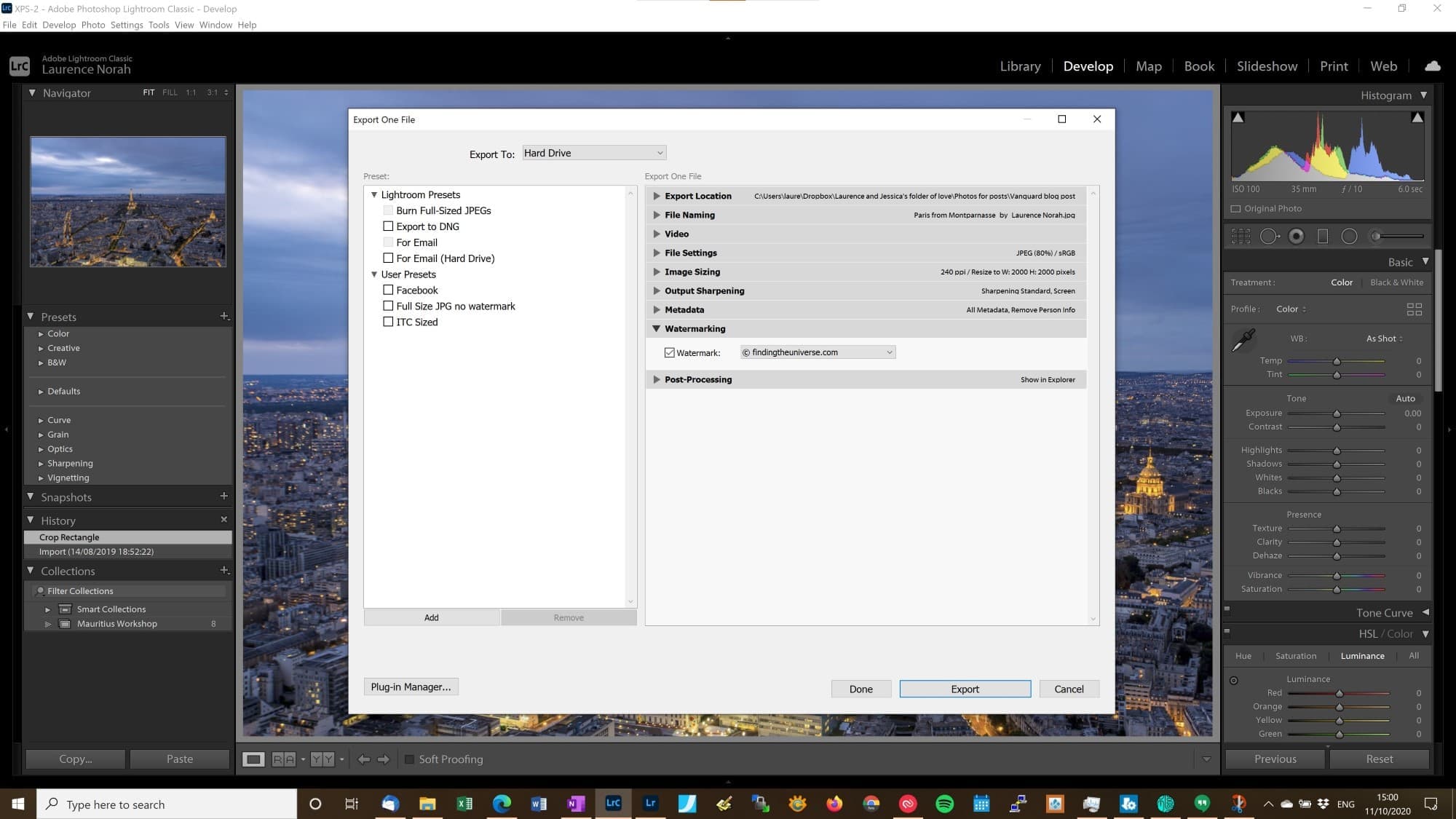This screenshot has width=1456, height=819.
Task: Open the Red Eye Correction tool
Action: (1297, 235)
